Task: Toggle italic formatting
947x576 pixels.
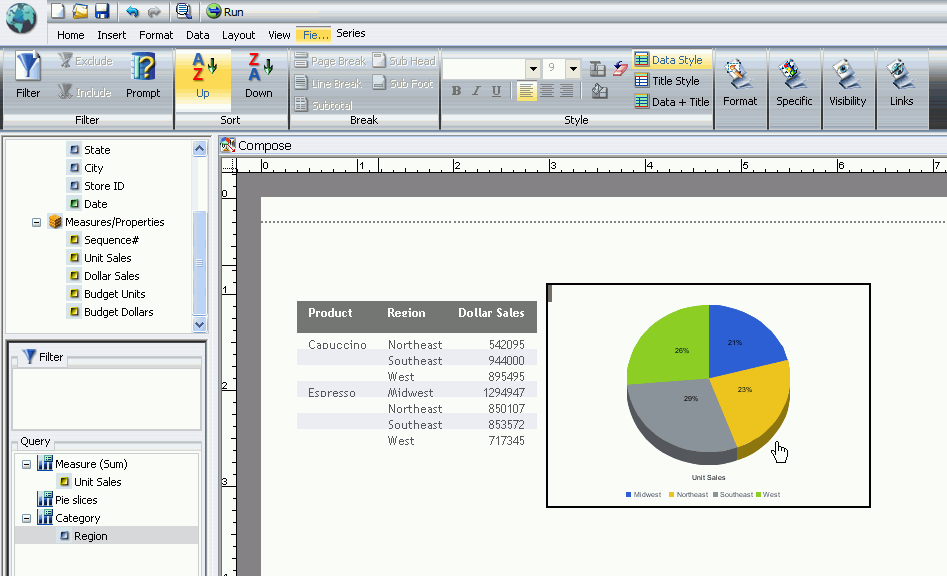Action: click(x=477, y=91)
